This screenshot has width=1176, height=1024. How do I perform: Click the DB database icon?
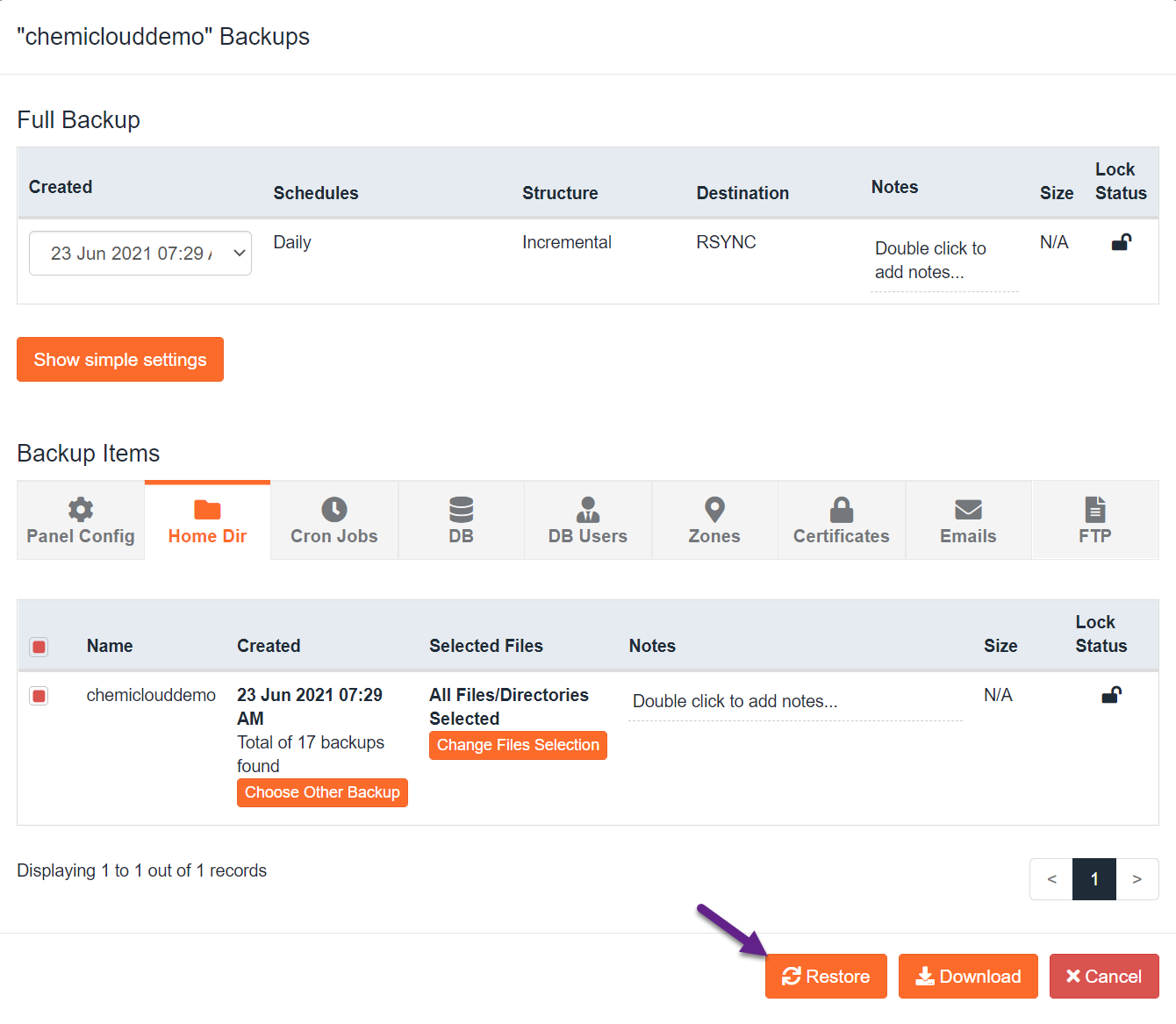pyautogui.click(x=461, y=509)
